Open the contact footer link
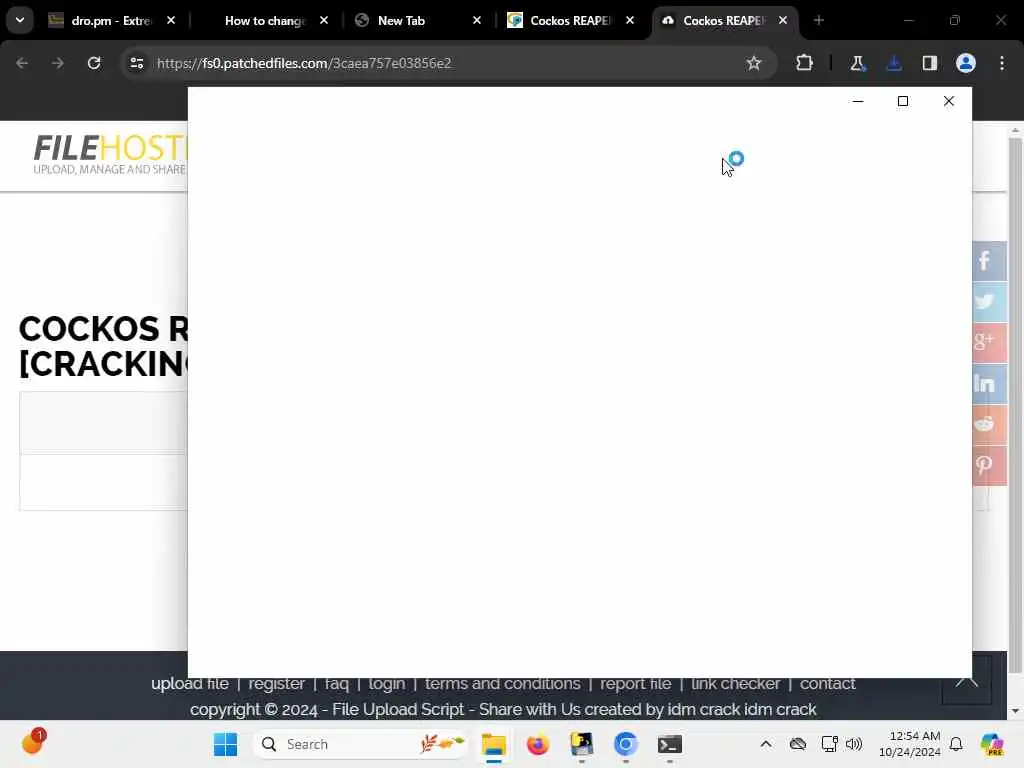This screenshot has height=768, width=1024. (827, 684)
